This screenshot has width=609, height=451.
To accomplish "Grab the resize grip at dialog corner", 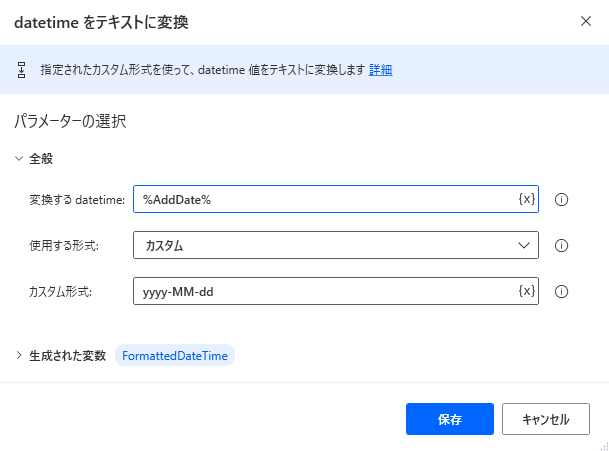I will coord(602,444).
